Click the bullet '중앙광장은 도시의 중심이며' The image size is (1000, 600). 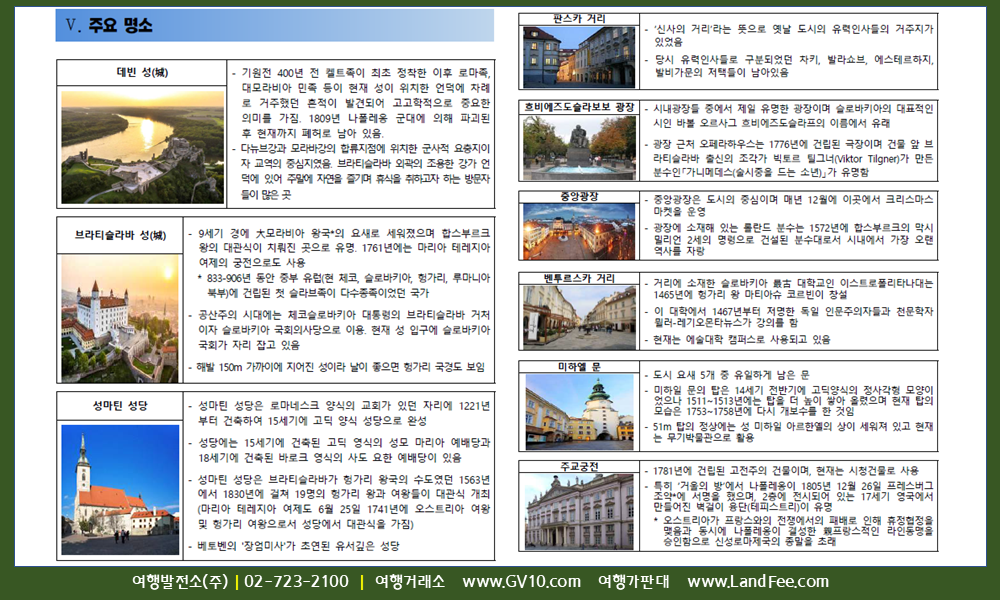tap(788, 205)
